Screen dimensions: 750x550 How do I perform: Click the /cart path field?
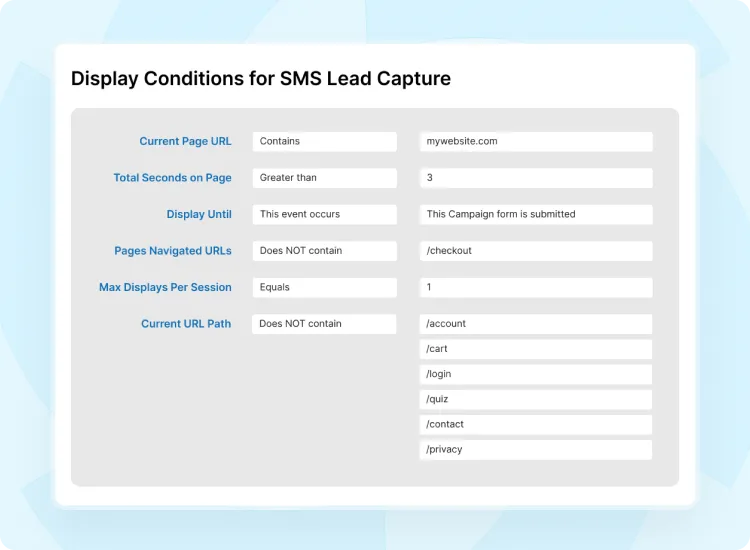click(536, 349)
